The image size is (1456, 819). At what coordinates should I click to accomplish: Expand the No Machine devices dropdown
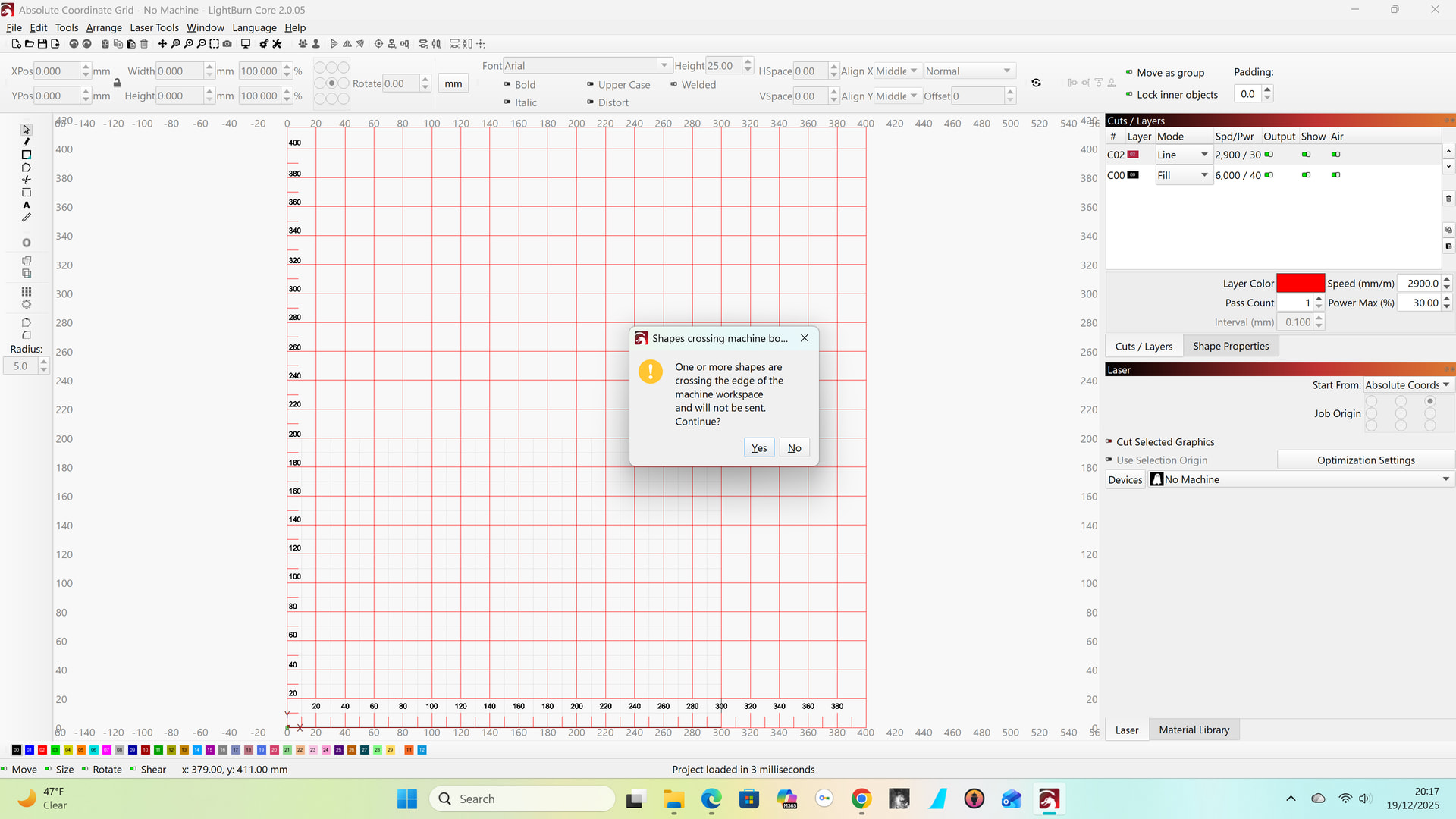pos(1445,479)
